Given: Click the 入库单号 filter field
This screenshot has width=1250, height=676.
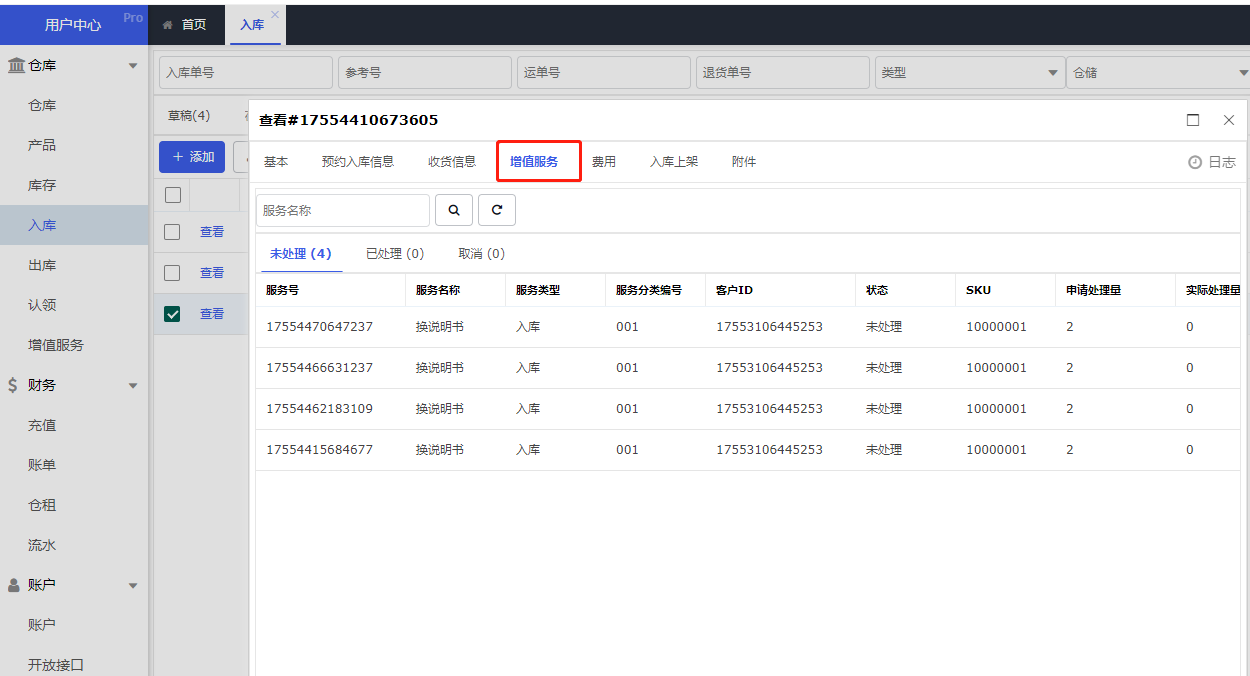Looking at the screenshot, I should tap(246, 73).
